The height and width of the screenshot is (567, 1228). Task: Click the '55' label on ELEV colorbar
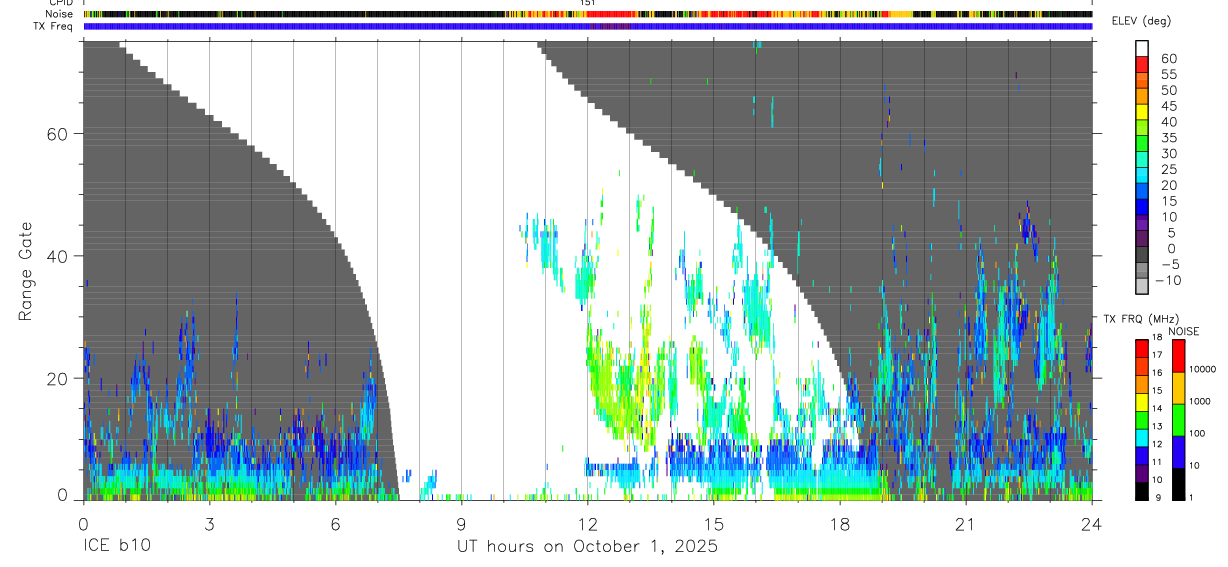(1167, 75)
